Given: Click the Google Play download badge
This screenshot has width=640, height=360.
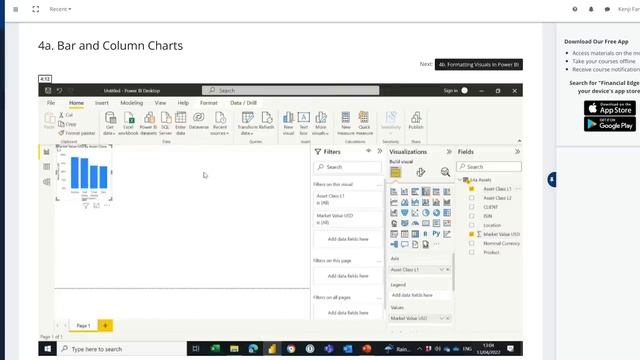Looking at the screenshot, I should pyautogui.click(x=610, y=124).
